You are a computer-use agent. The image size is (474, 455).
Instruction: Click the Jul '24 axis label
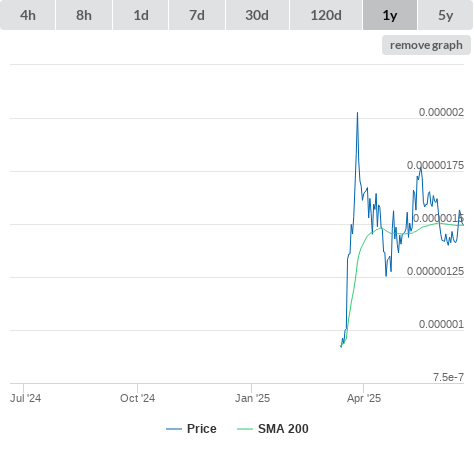[x=25, y=398]
